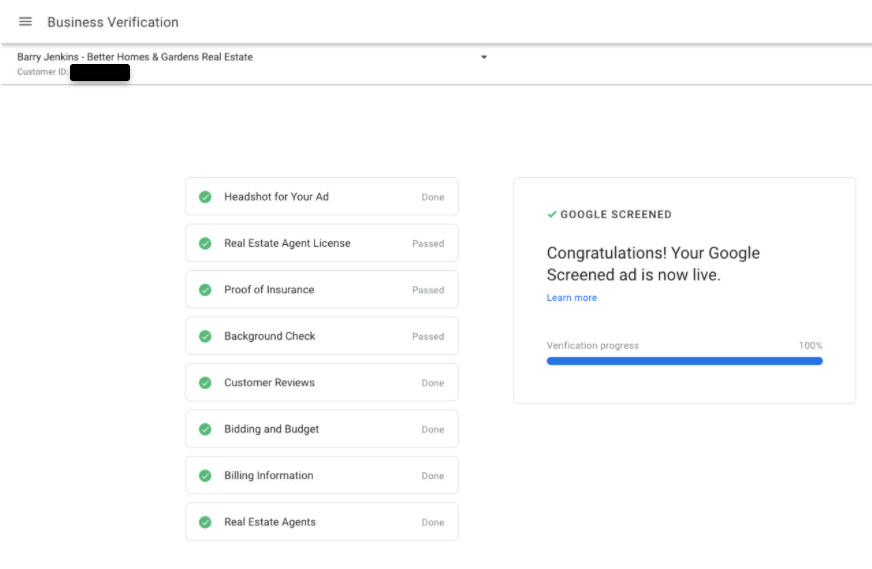Expand the account selector dropdown arrow
Image resolution: width=872 pixels, height=569 pixels.
click(484, 57)
